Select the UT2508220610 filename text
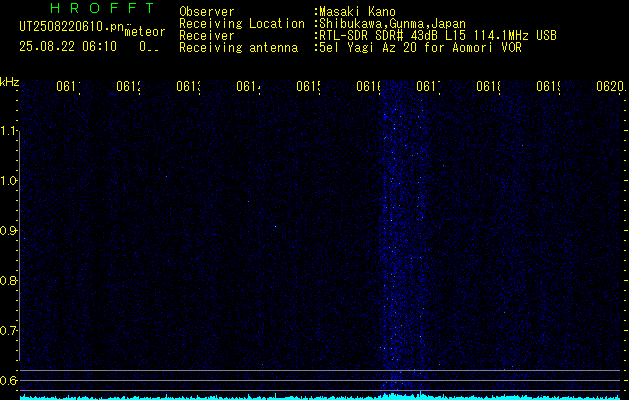This screenshot has height=400, width=629. [71, 26]
